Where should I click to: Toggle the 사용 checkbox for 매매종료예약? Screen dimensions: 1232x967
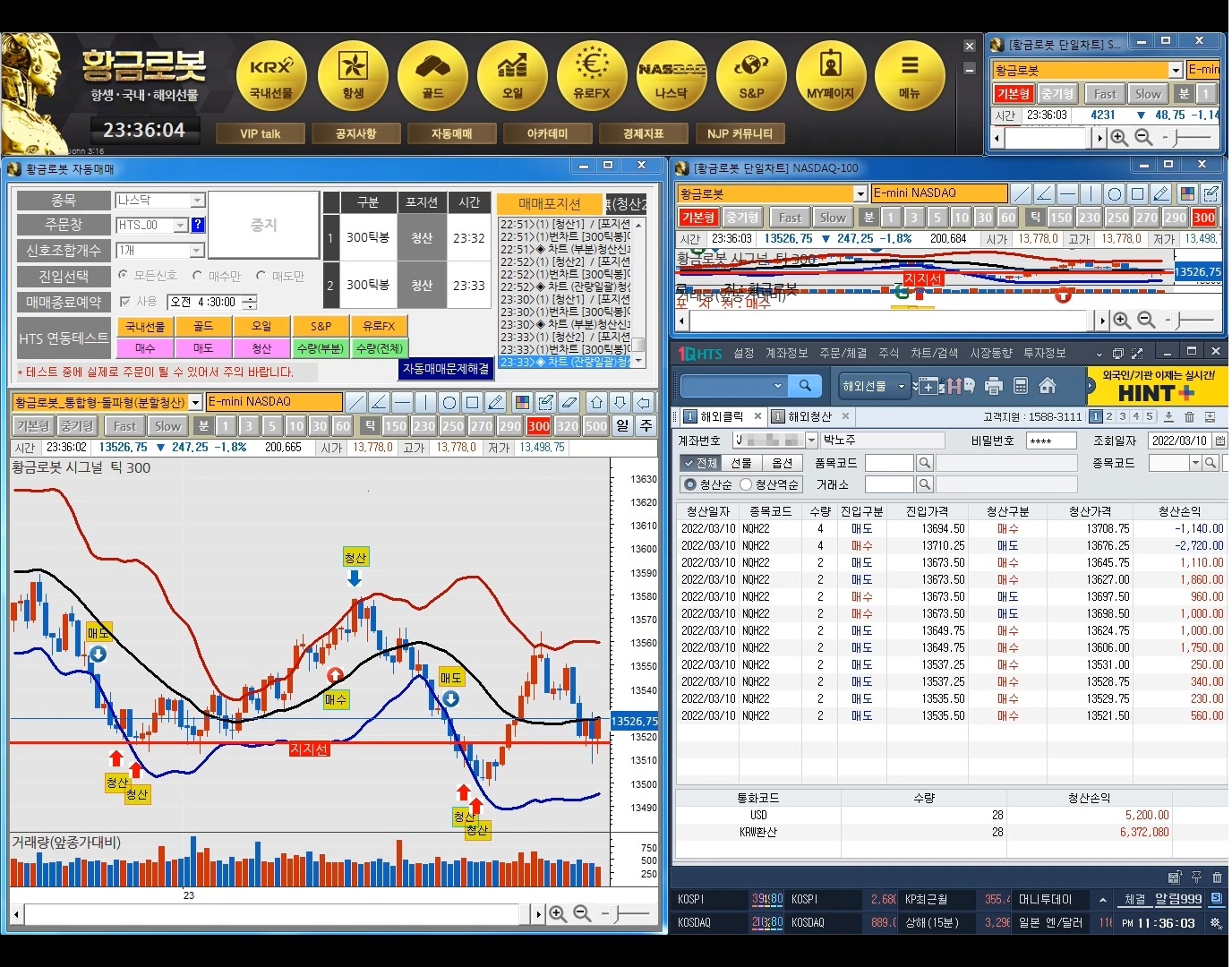124,302
